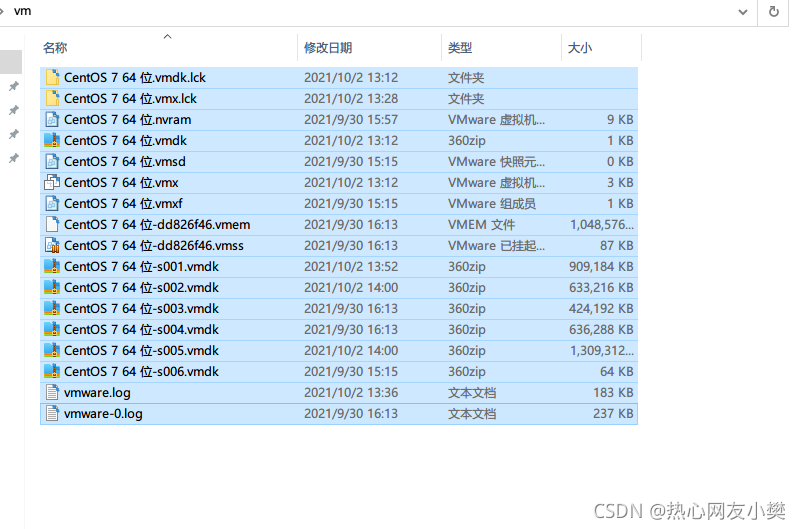Click the s002.vmdk archive icon

52,287
